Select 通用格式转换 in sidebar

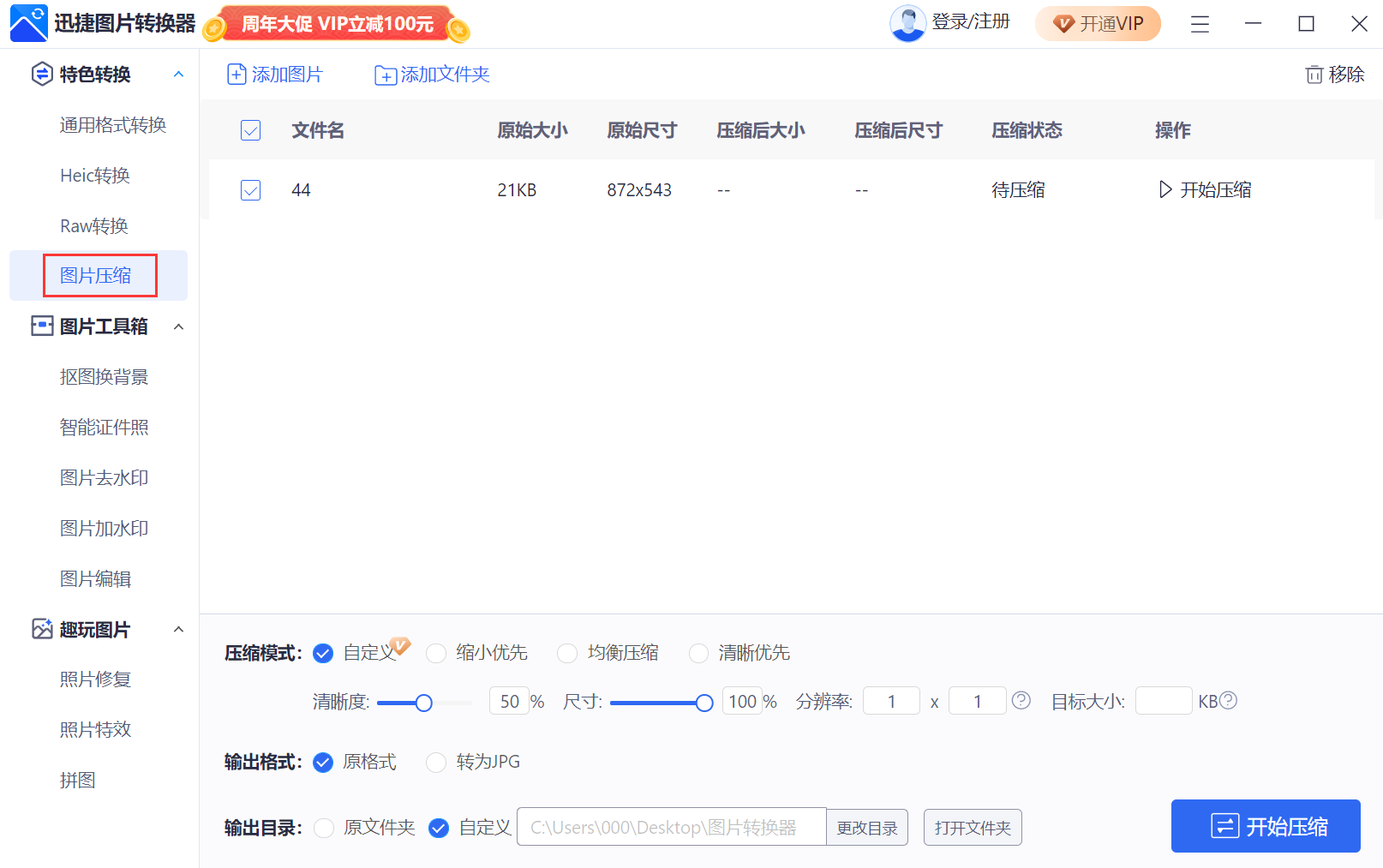pos(113,125)
